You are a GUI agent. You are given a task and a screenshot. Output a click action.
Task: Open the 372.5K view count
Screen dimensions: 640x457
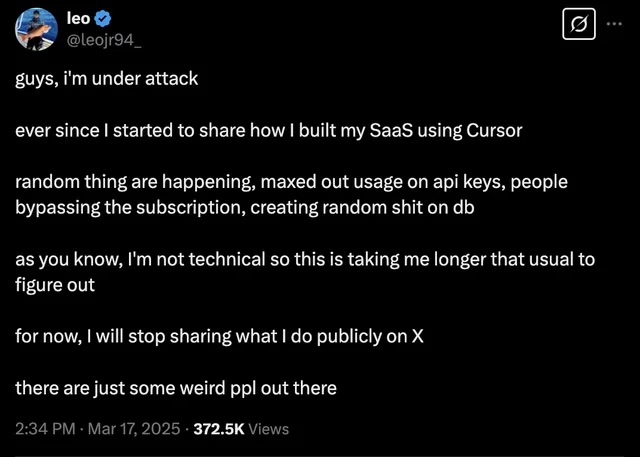219,429
